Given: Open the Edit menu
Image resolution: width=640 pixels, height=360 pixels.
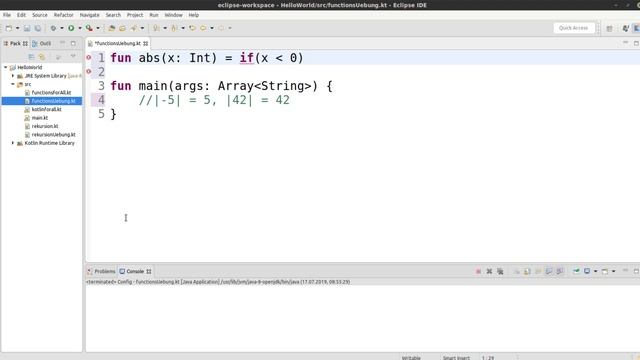Looking at the screenshot, I should coord(21,15).
